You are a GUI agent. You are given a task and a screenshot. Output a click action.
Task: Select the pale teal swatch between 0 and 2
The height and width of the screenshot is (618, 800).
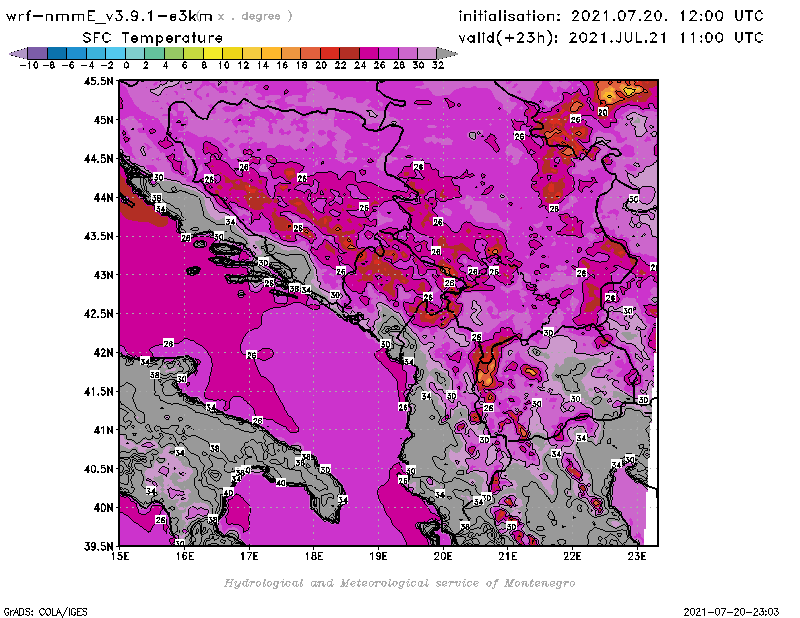pyautogui.click(x=135, y=53)
